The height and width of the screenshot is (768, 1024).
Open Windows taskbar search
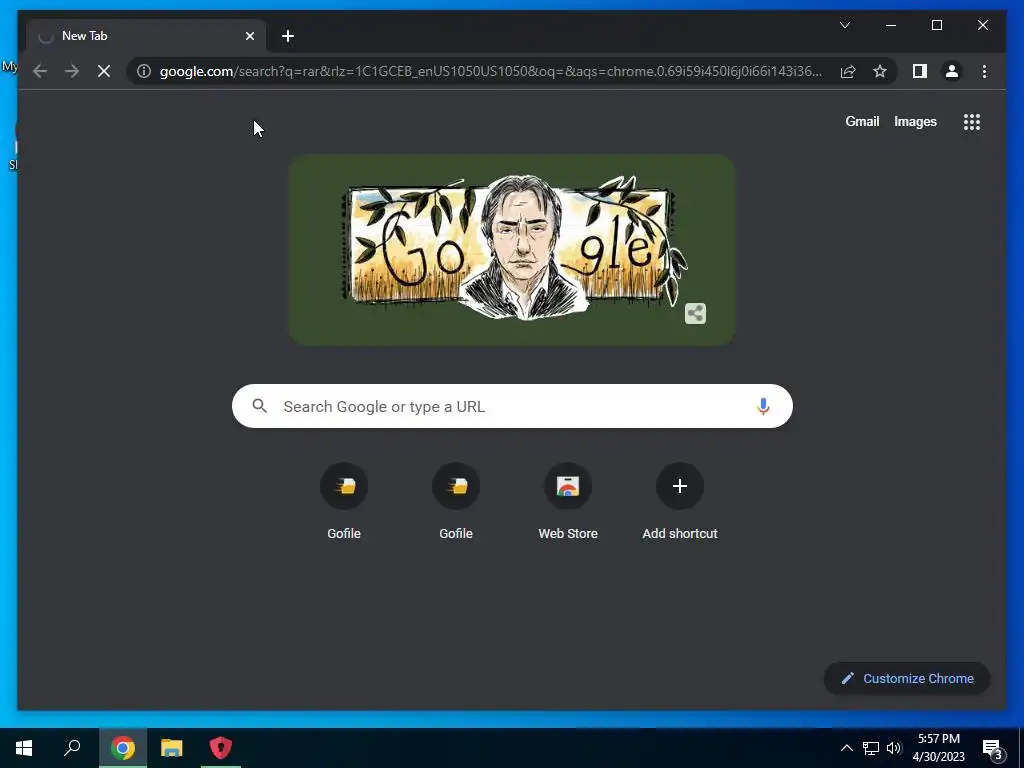tap(72, 748)
